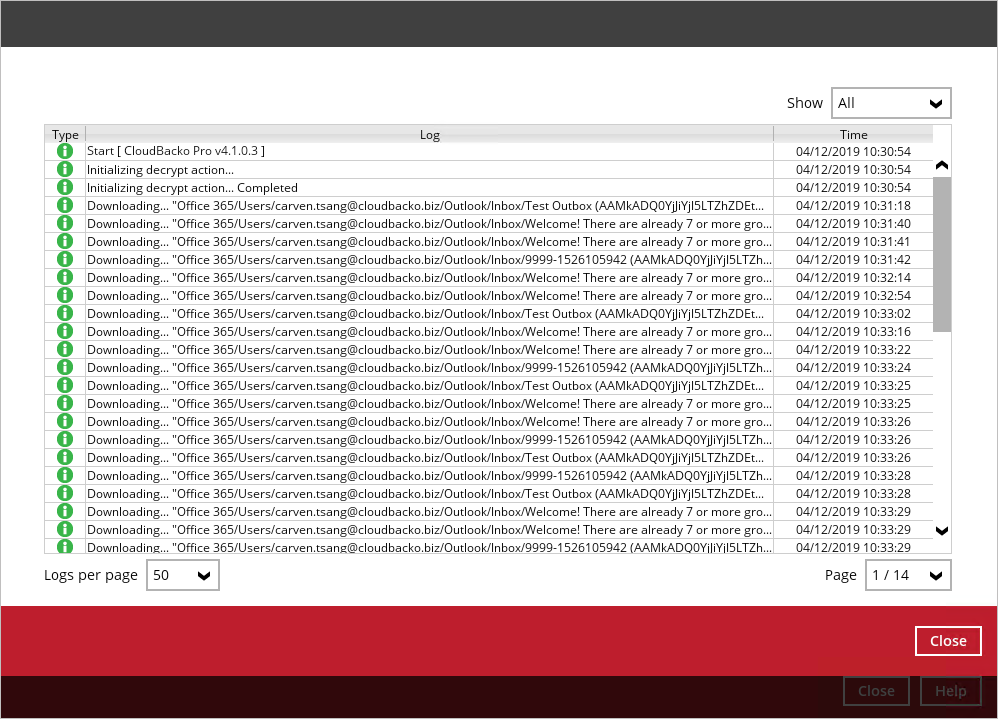
Task: Click the info icon for the 'Initializing decrypt action... Completed' row
Action: (x=65, y=187)
